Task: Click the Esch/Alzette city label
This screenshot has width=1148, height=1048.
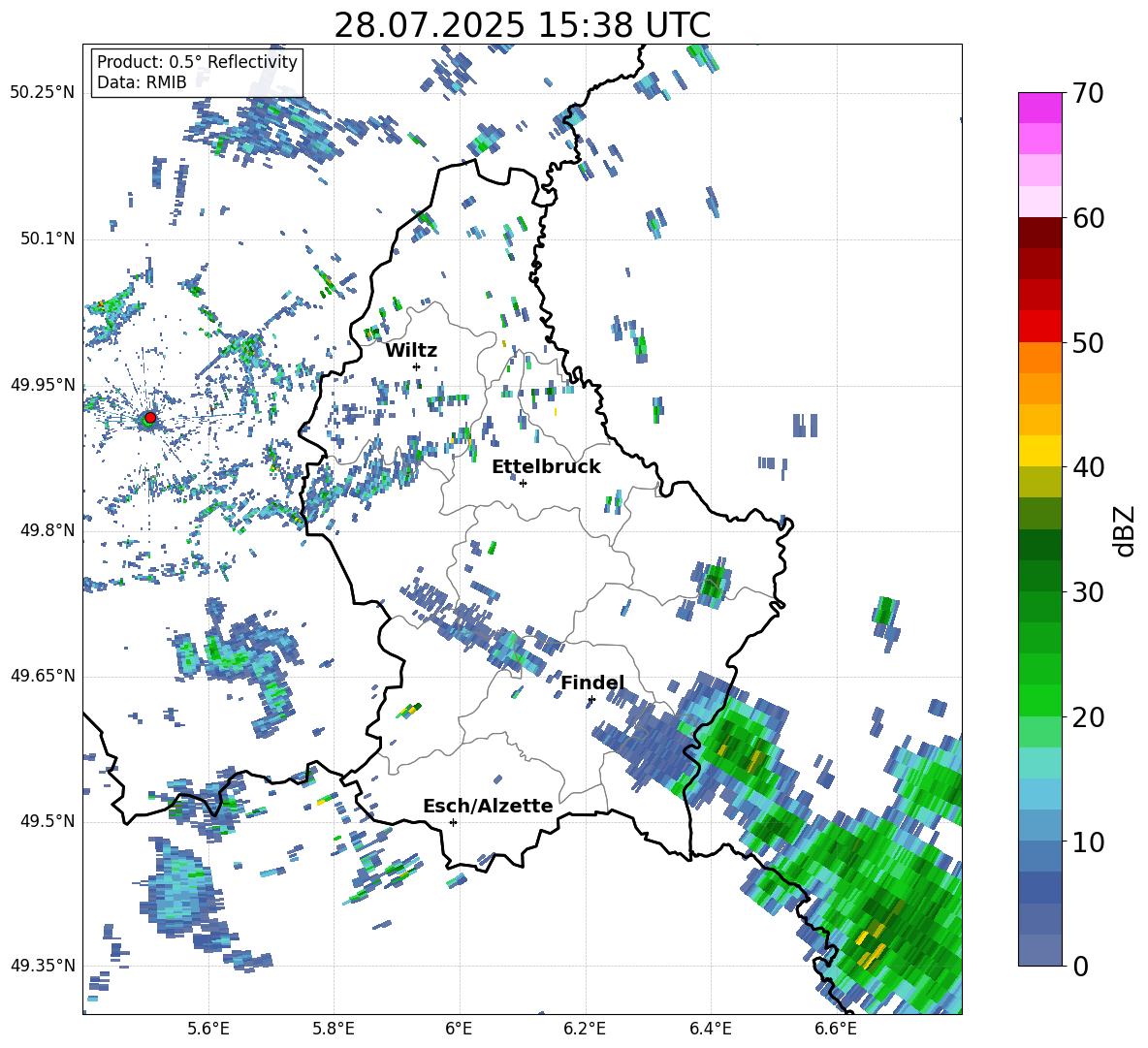Action: point(489,806)
